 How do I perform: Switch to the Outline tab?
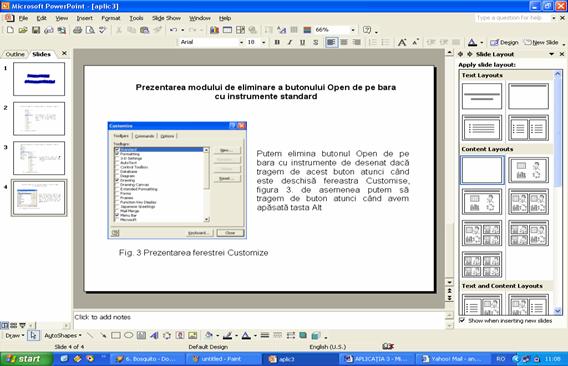tap(15, 54)
